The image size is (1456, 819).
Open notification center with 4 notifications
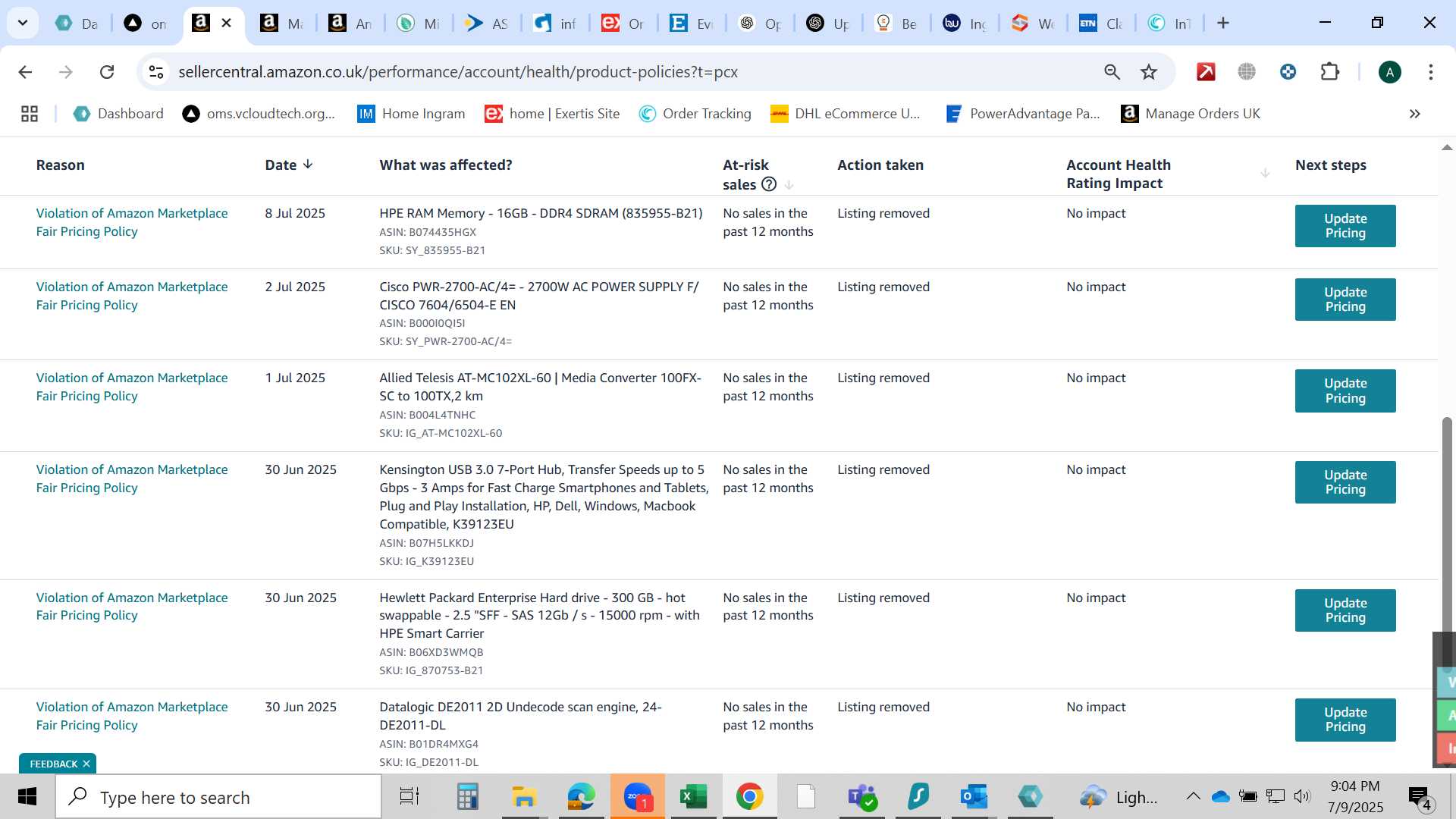[1420, 798]
